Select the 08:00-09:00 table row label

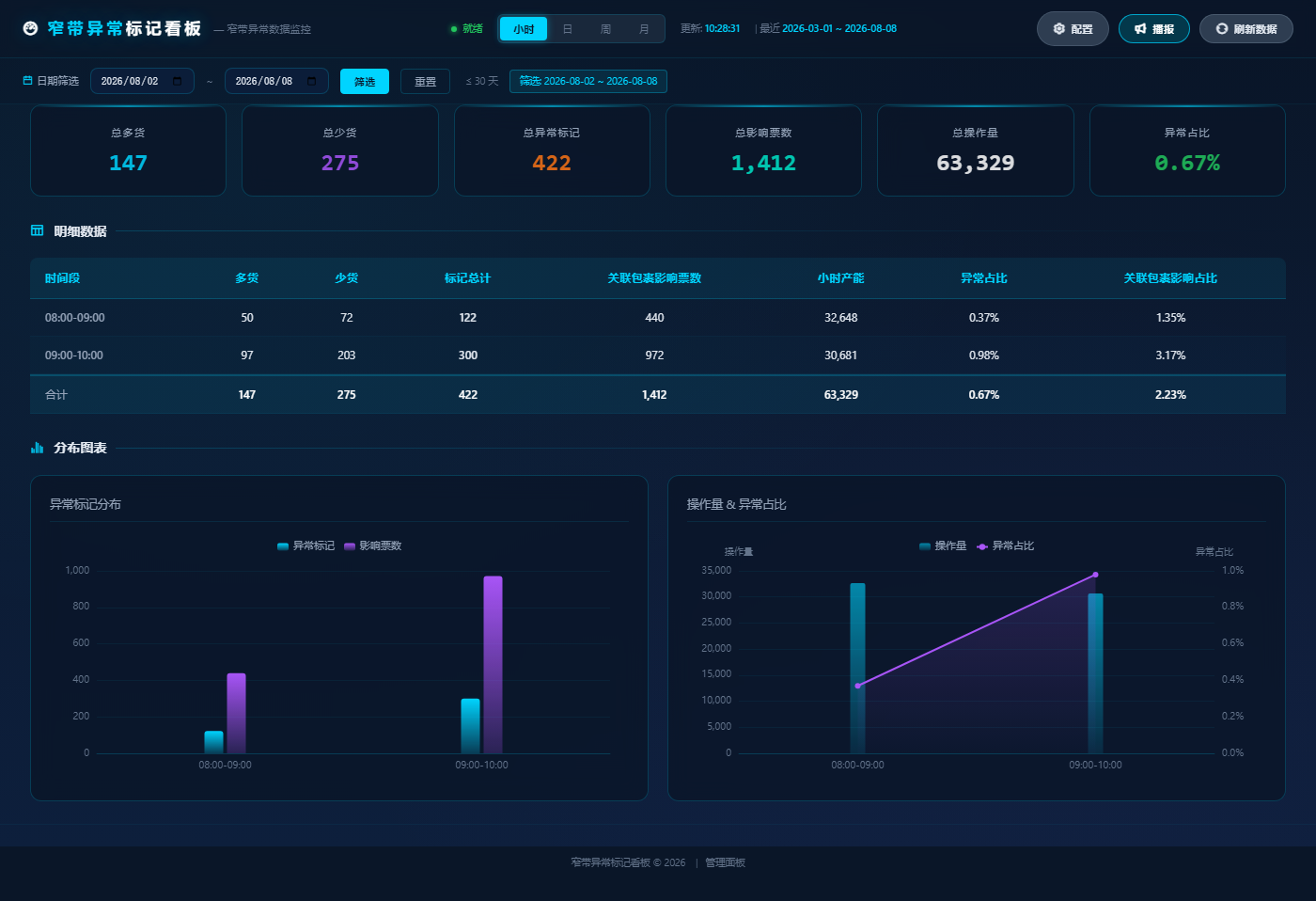click(x=75, y=318)
